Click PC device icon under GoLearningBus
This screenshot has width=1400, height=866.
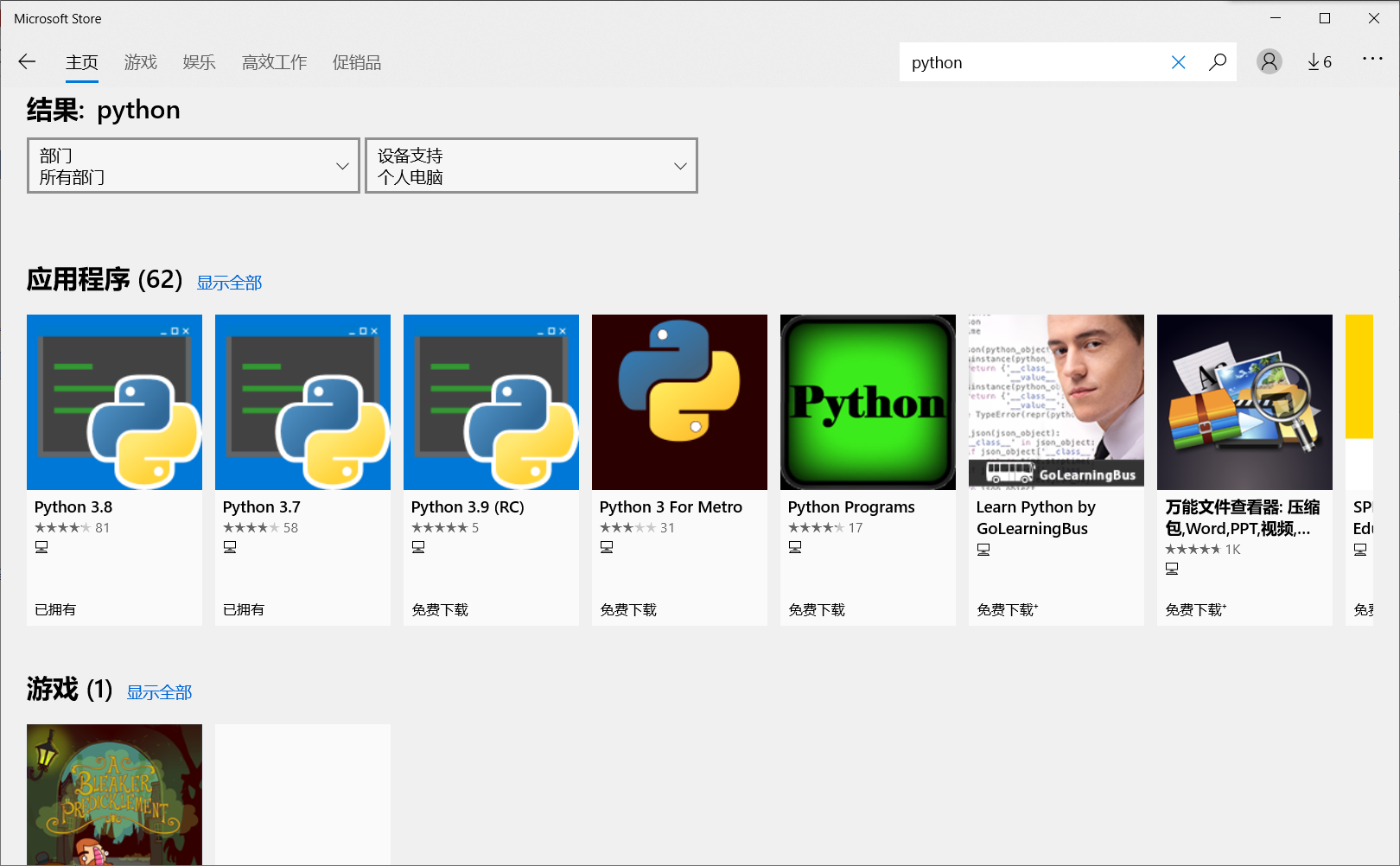983,550
